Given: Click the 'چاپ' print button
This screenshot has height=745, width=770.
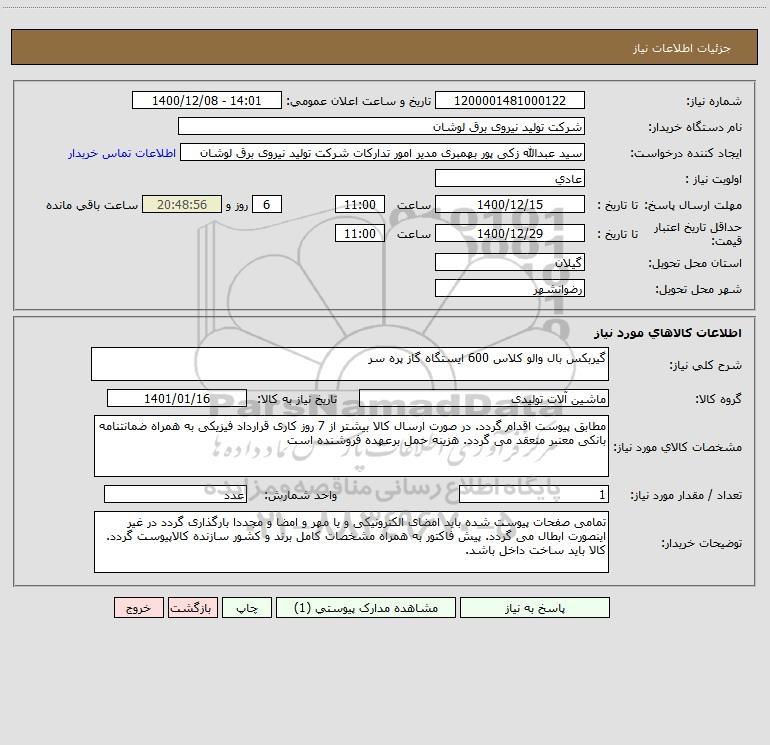Looking at the screenshot, I should [x=247, y=608].
